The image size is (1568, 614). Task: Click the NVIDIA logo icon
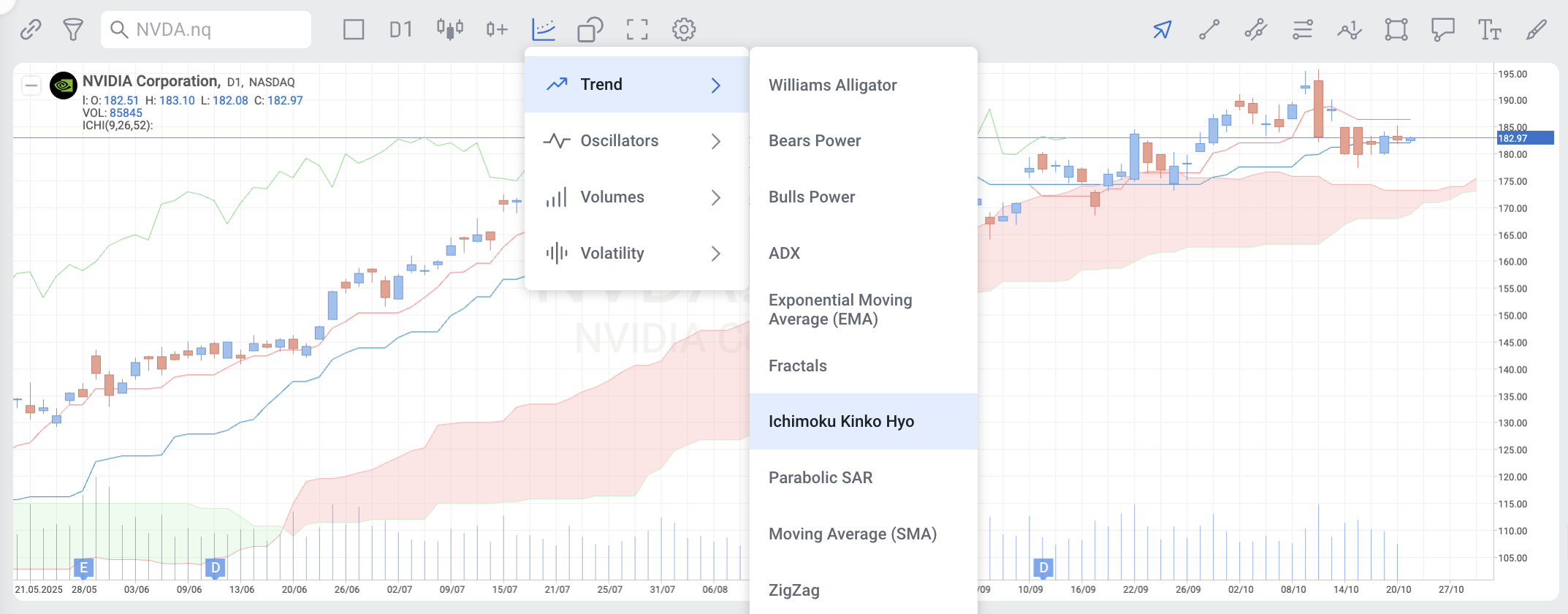click(x=64, y=86)
